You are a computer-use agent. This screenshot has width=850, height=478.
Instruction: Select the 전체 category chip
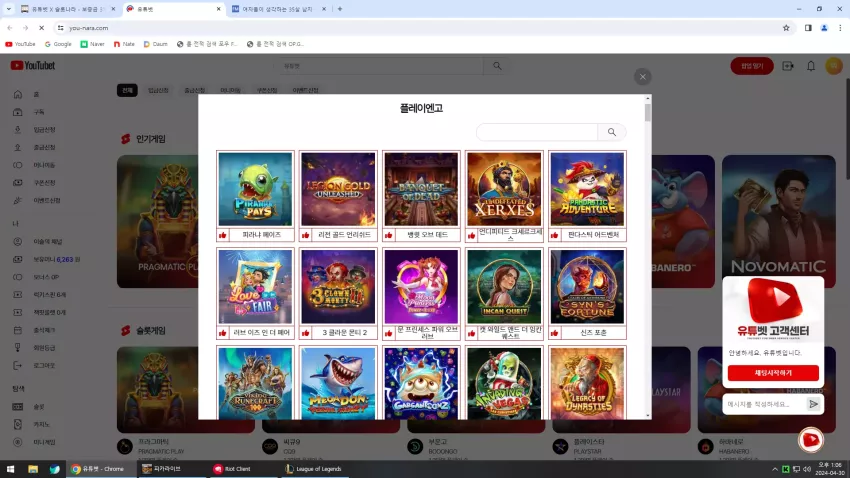point(127,91)
